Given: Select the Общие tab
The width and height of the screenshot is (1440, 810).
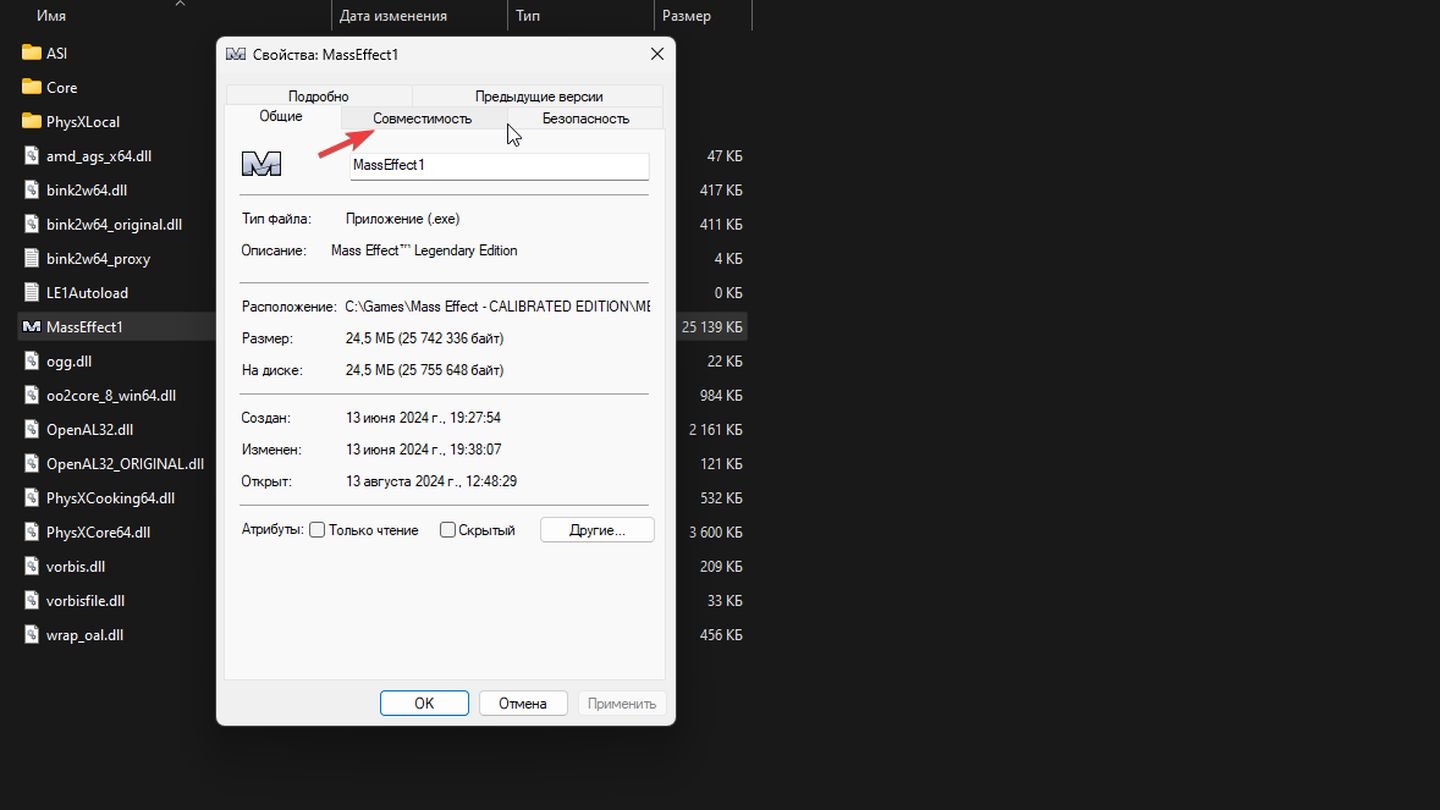Looking at the screenshot, I should [281, 117].
